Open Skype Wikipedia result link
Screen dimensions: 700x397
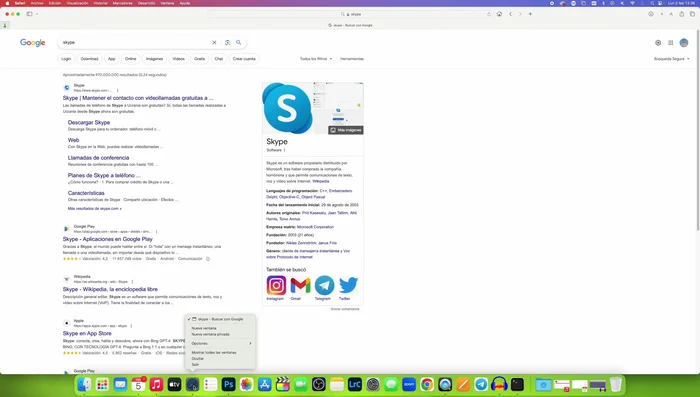(x=110, y=289)
